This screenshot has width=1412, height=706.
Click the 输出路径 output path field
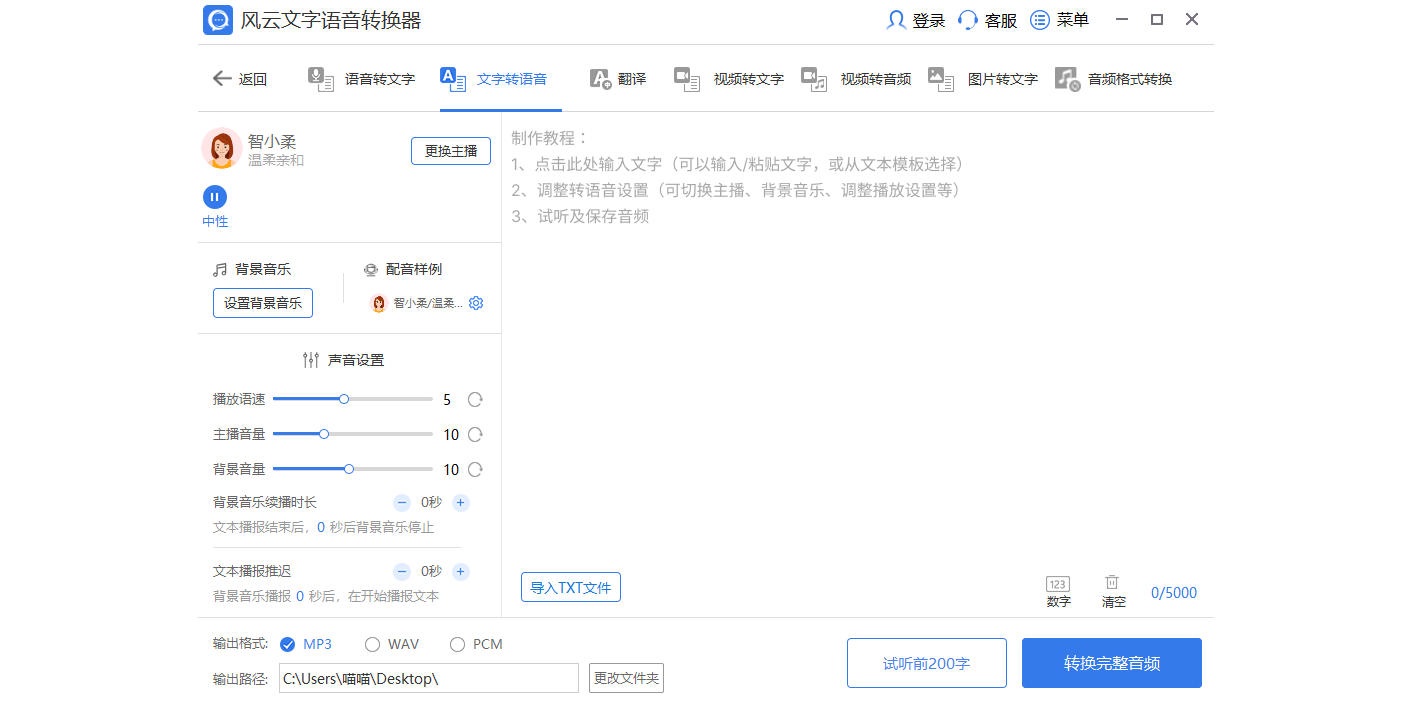coord(428,678)
